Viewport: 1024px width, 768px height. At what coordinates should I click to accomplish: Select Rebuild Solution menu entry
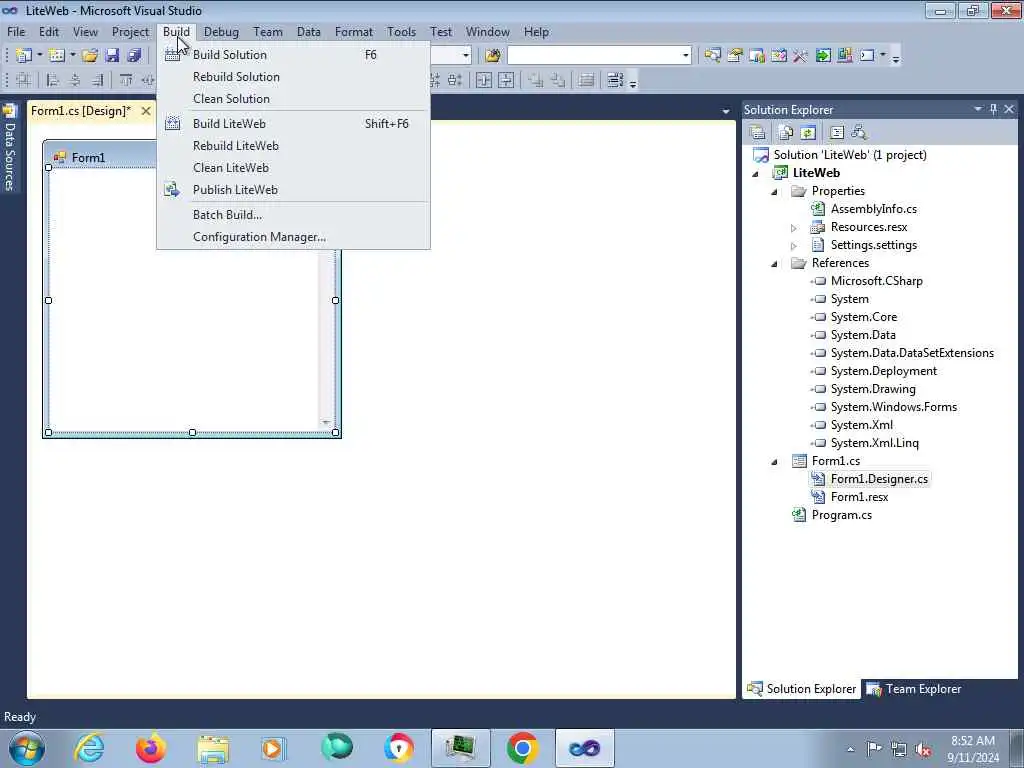(293, 77)
